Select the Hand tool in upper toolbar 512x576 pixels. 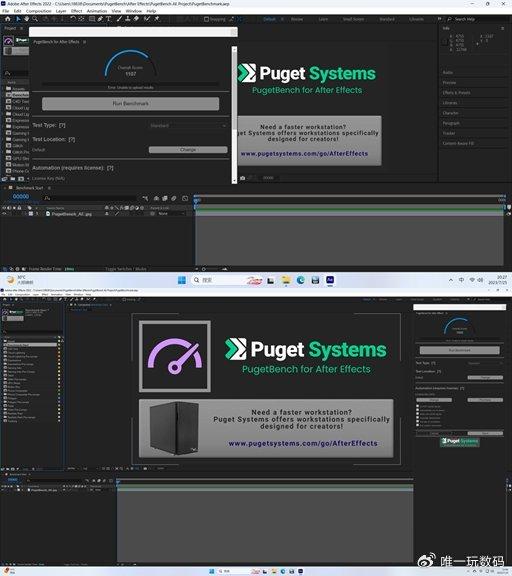[27, 19]
